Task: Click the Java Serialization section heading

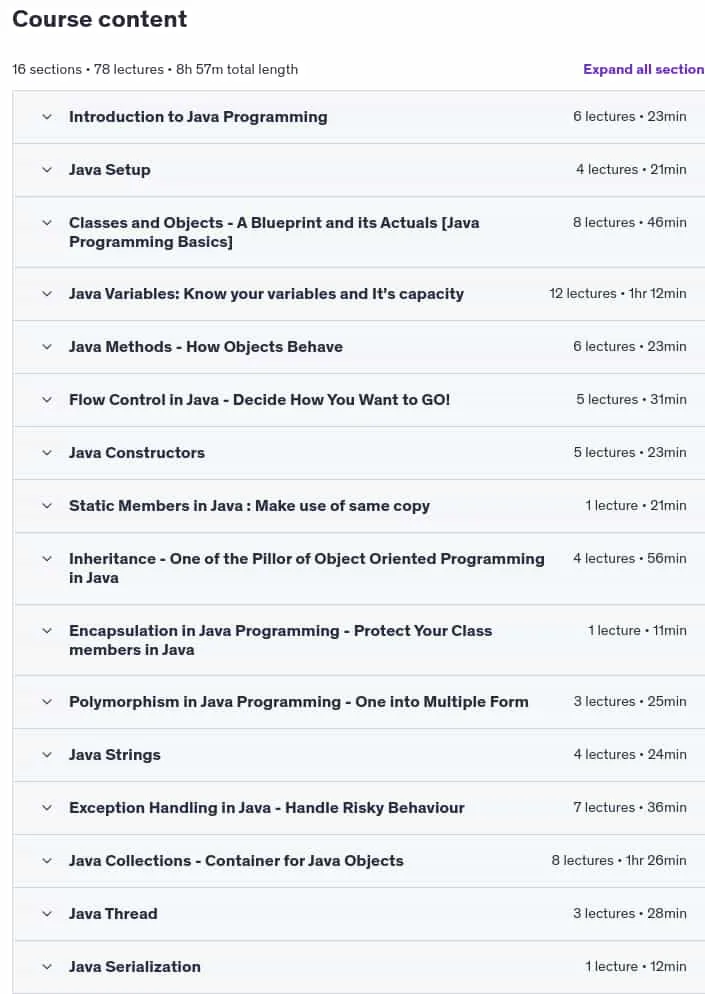Action: tap(135, 967)
